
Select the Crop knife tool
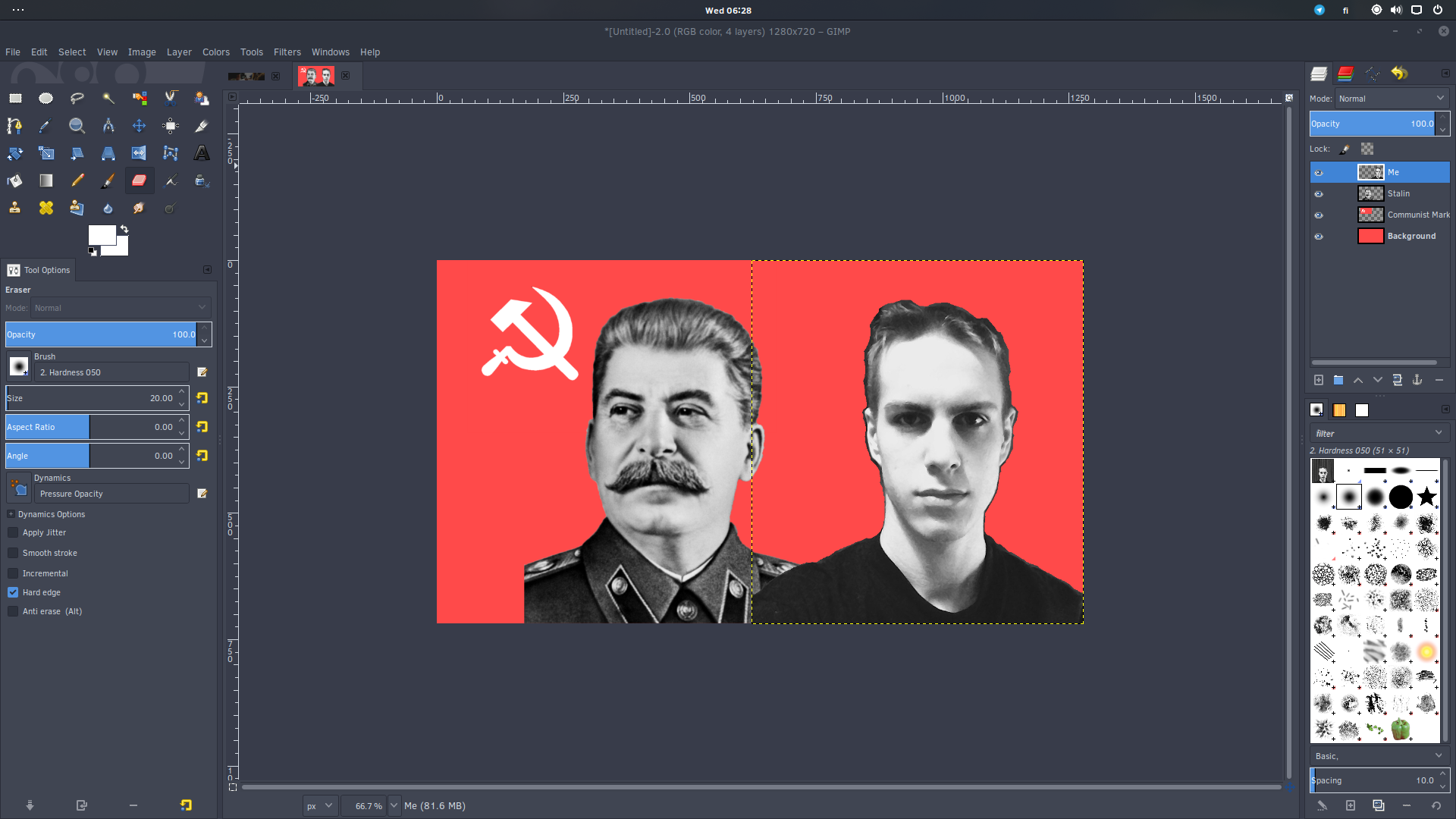pyautogui.click(x=202, y=126)
